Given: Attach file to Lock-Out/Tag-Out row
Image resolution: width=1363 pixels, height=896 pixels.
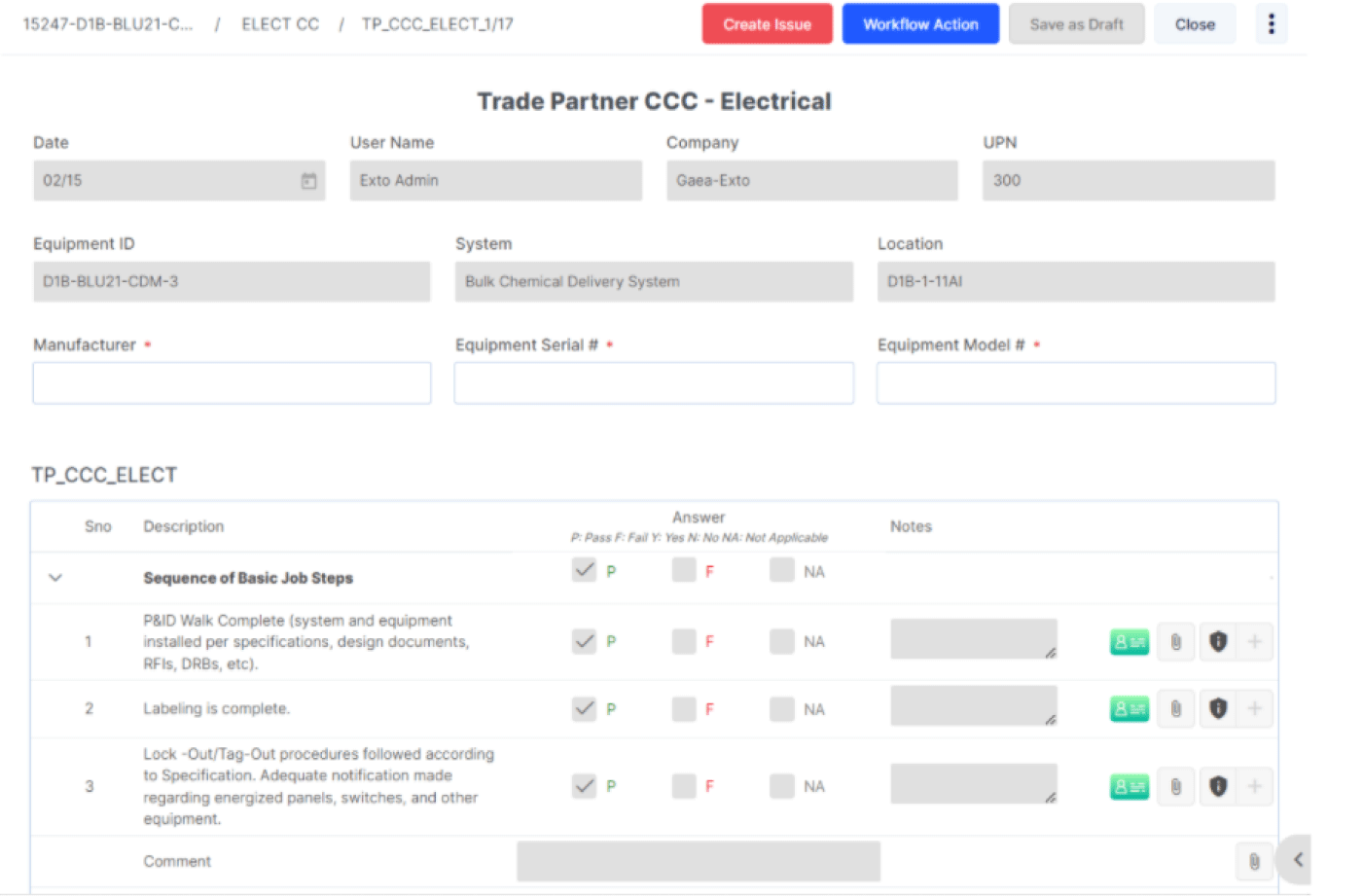Looking at the screenshot, I should [1175, 787].
